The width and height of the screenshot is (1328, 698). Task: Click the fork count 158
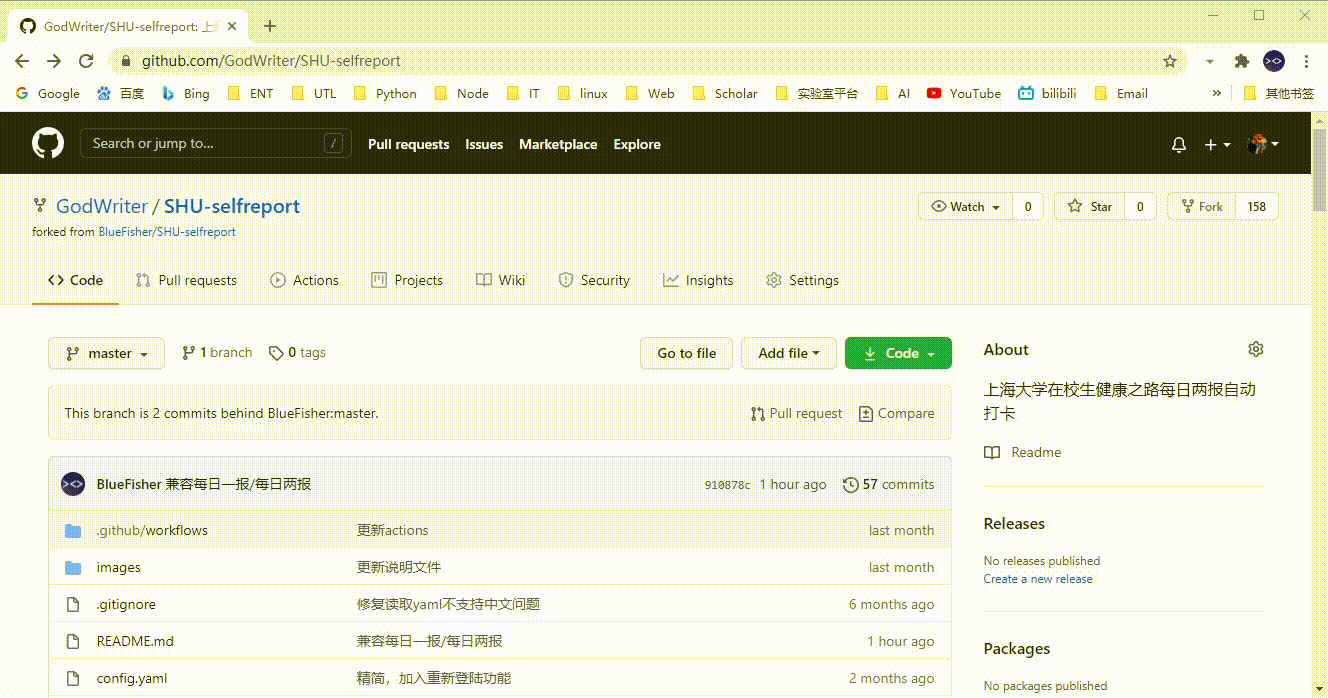pos(1257,206)
